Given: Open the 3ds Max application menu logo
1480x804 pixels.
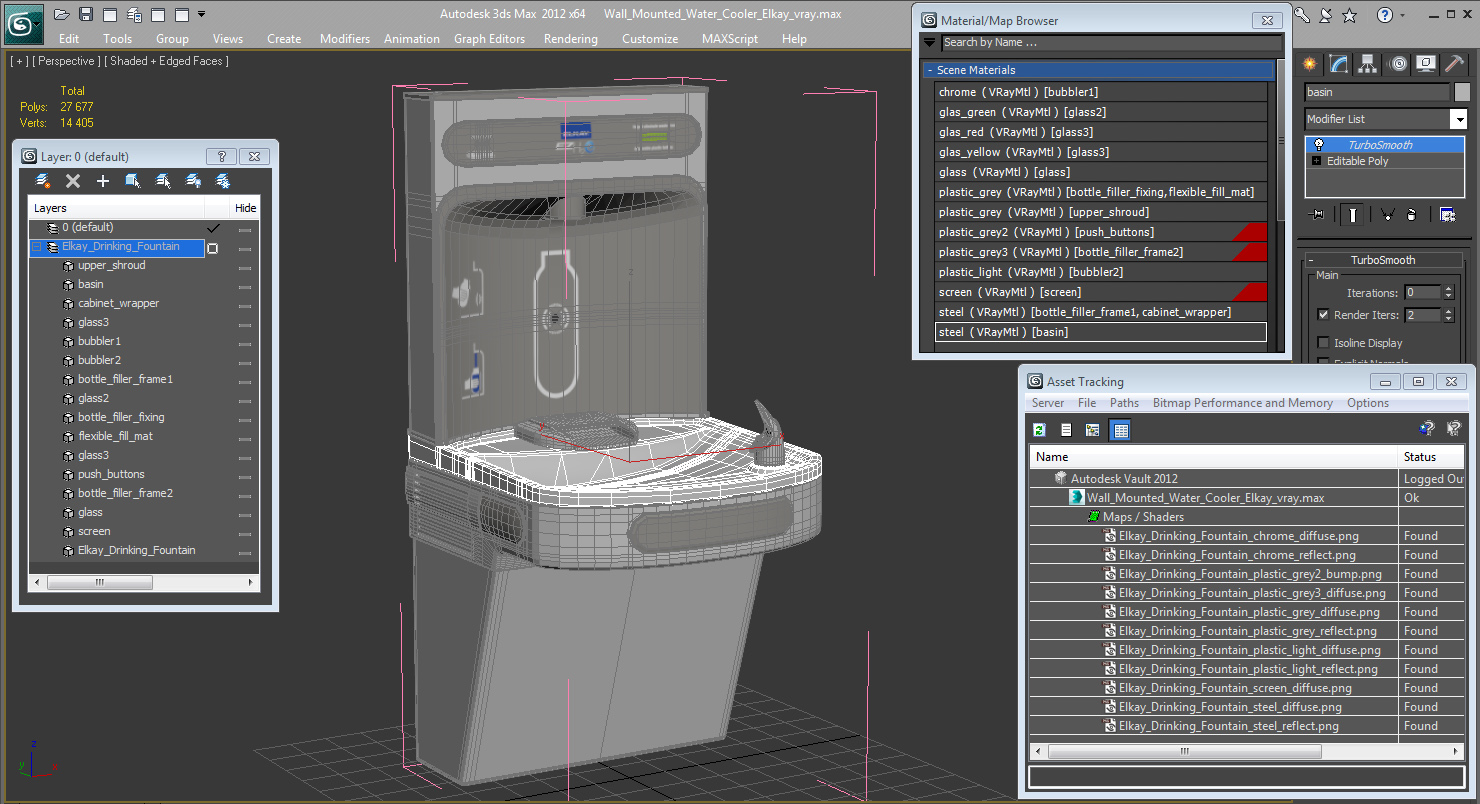Looking at the screenshot, I should tap(22, 23).
